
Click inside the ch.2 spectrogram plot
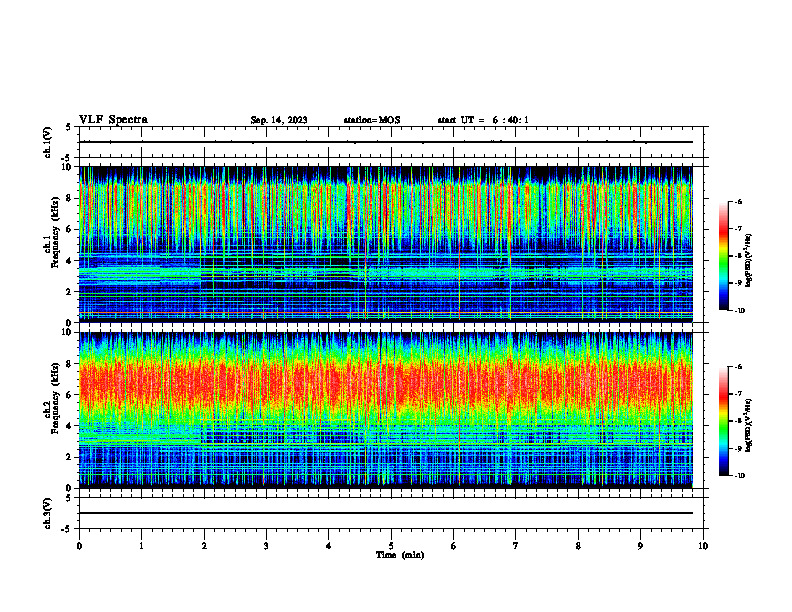point(386,410)
